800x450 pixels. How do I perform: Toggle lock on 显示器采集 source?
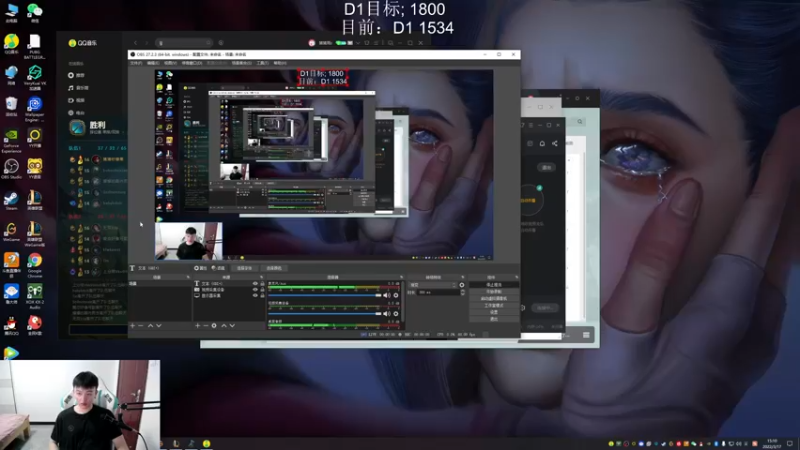click(262, 295)
